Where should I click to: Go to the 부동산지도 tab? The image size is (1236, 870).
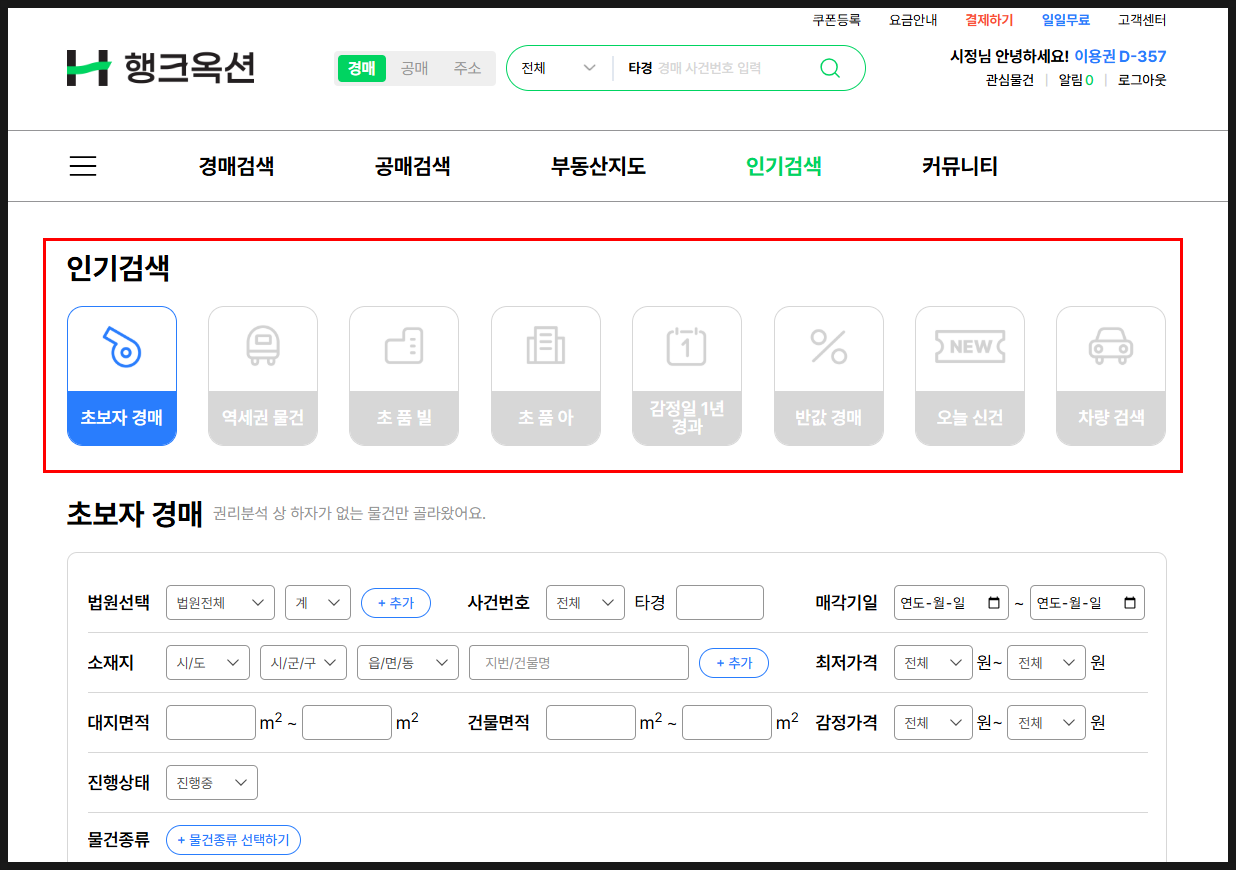[597, 166]
